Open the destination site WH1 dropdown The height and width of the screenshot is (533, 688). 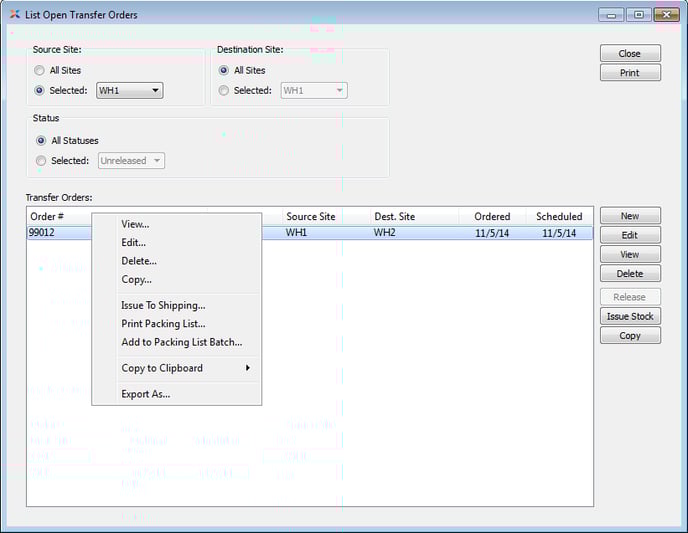tap(313, 91)
